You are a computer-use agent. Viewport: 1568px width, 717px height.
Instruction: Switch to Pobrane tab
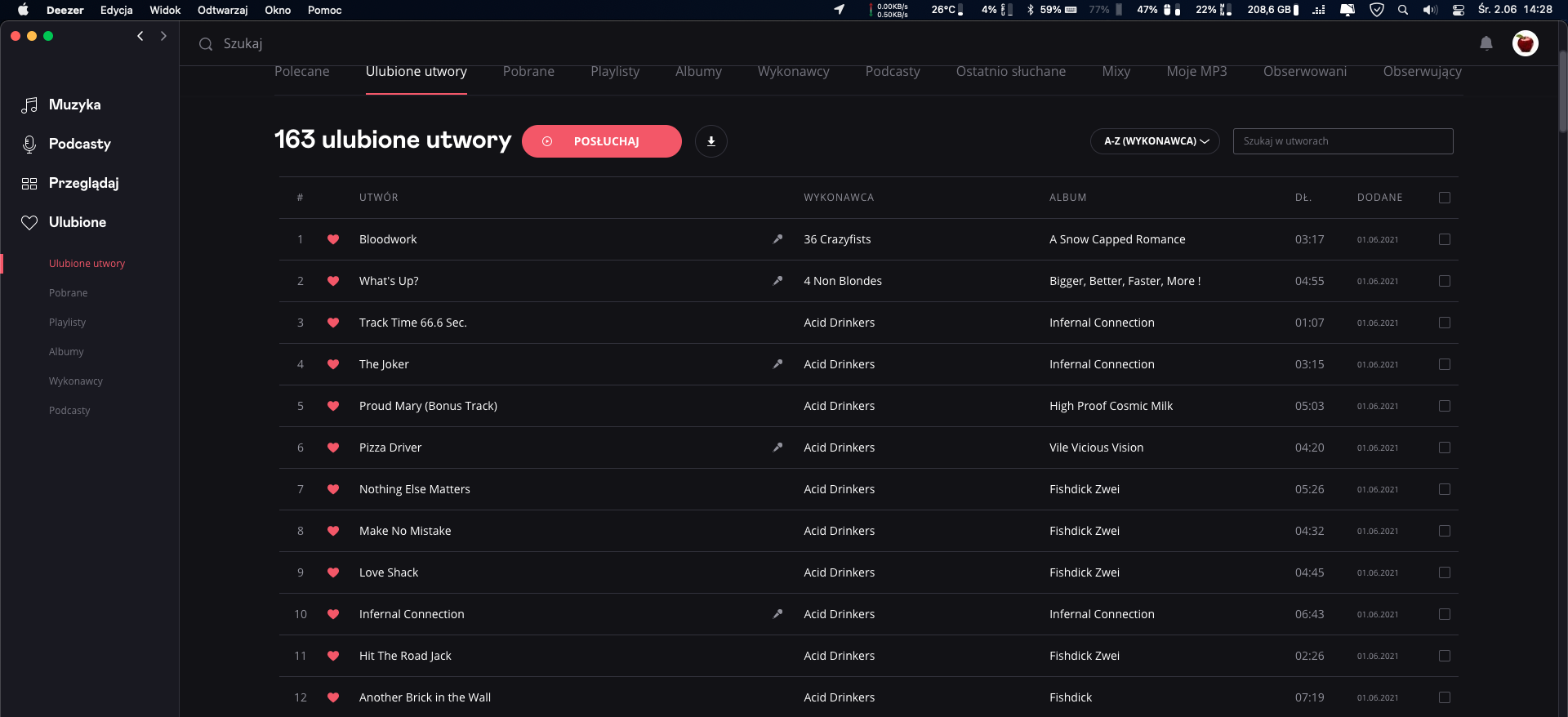tap(528, 72)
